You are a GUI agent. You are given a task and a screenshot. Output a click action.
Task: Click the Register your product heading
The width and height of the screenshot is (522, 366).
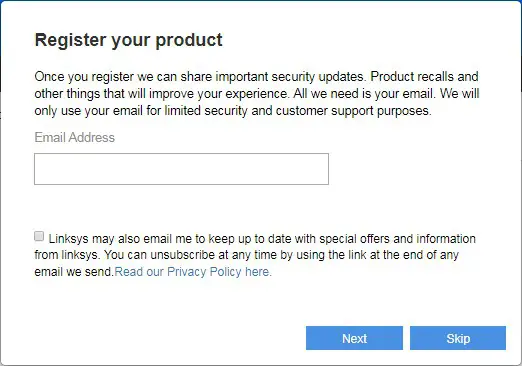coord(128,40)
